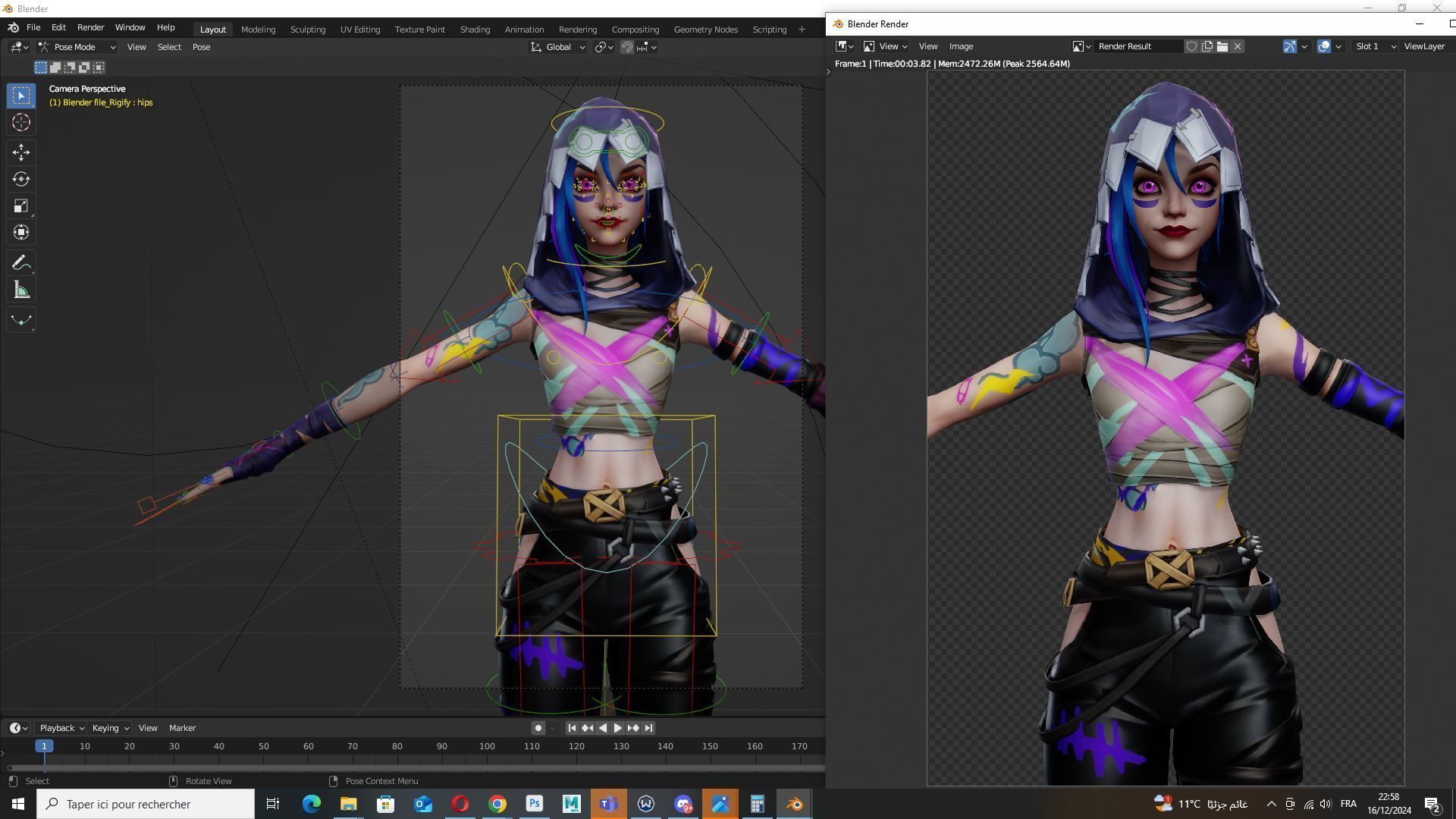Toggle the Auto Keying record button

point(538,728)
